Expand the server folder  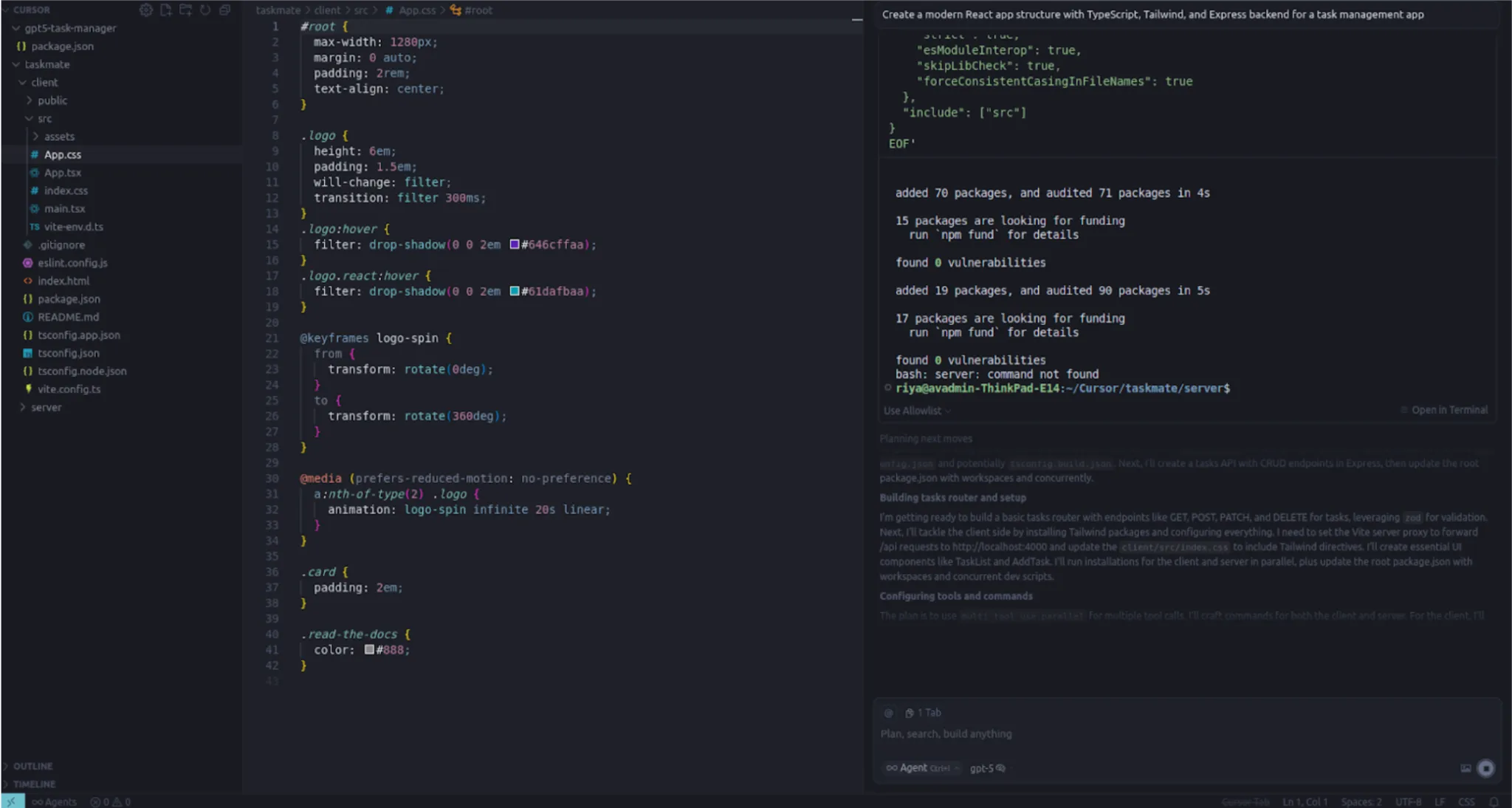tap(46, 407)
